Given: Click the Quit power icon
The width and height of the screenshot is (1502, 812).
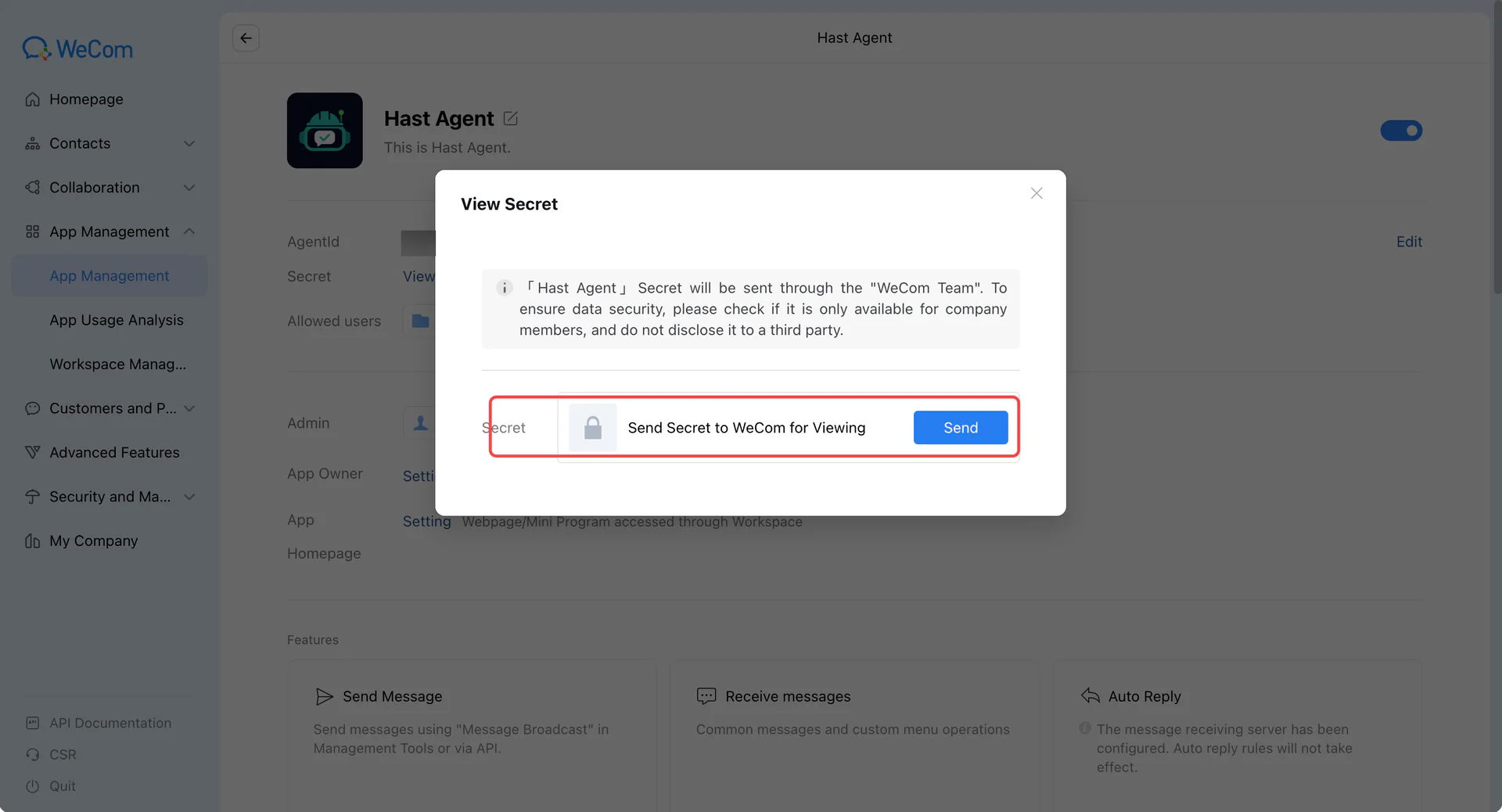Looking at the screenshot, I should click(32, 786).
